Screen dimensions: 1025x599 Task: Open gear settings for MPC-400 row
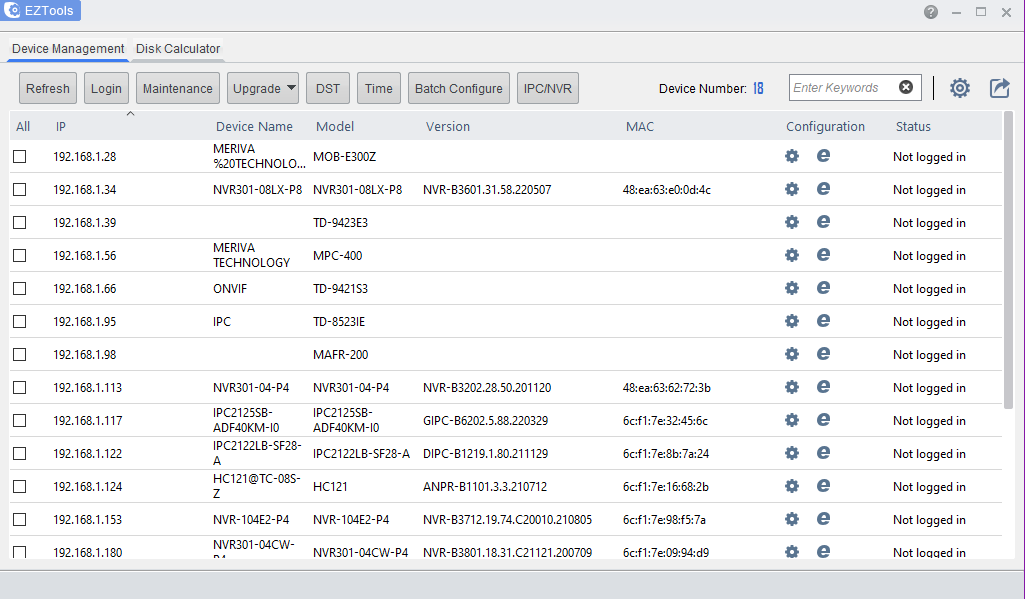coord(792,254)
